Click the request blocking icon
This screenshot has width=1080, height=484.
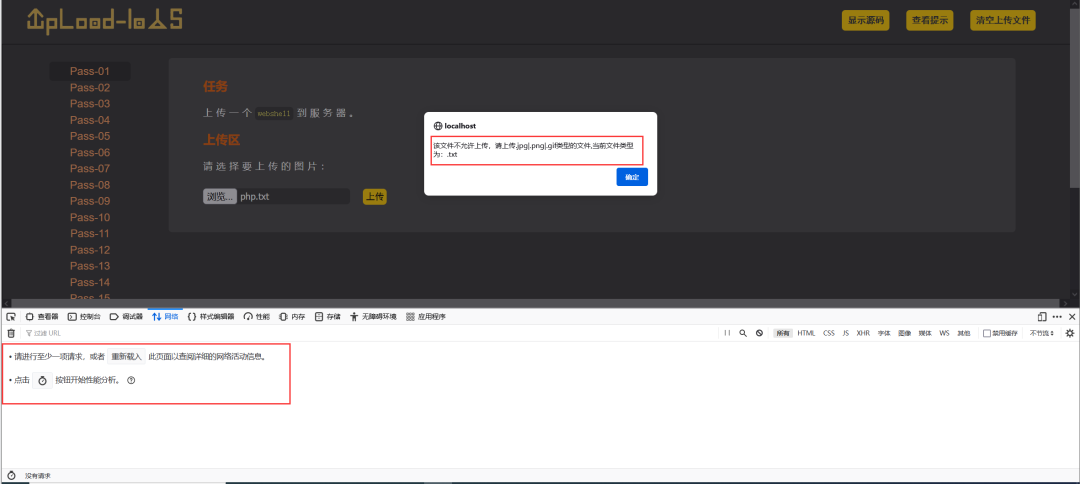click(x=759, y=333)
